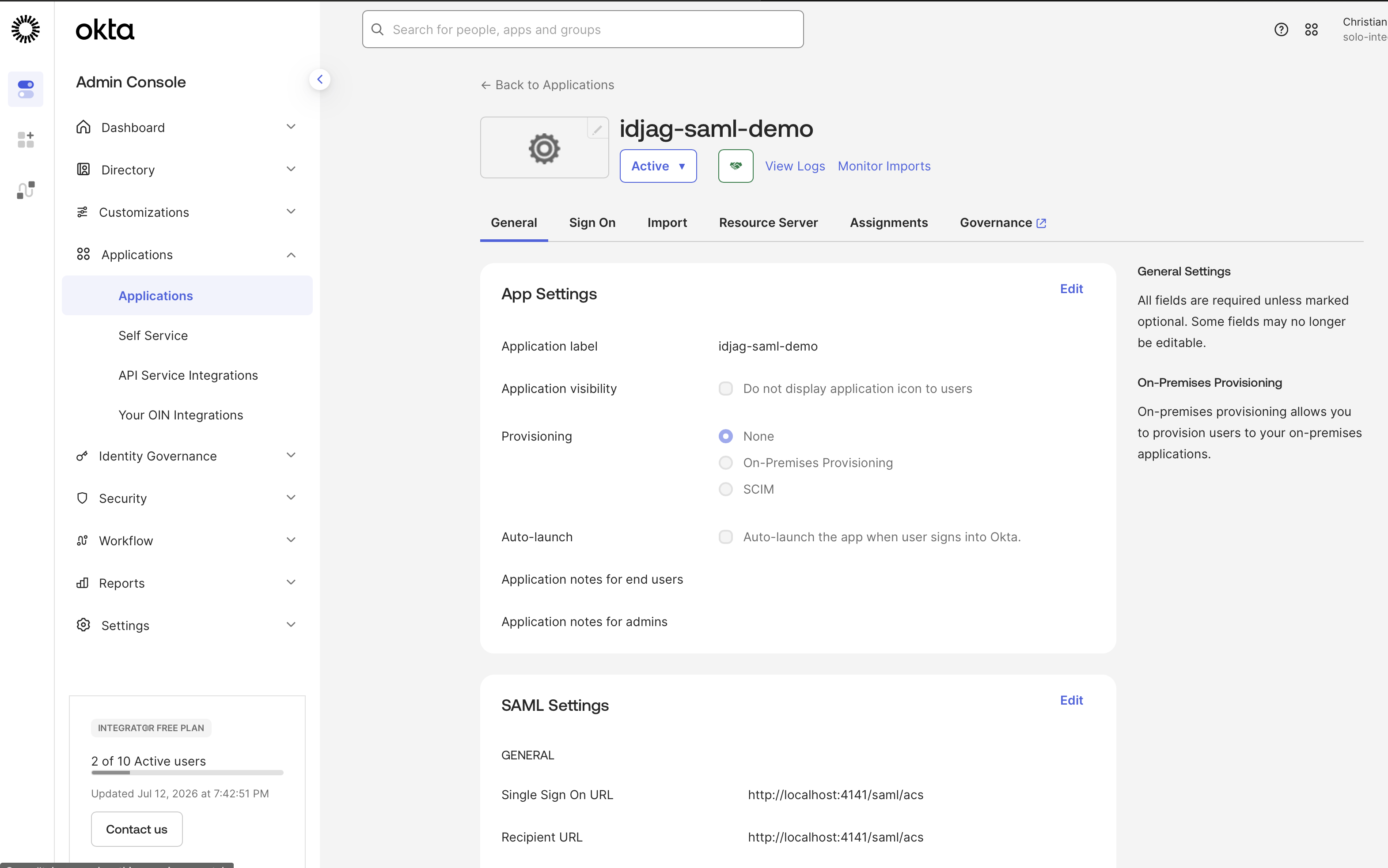
Task: Open the app launcher grid icon in header
Action: click(1312, 29)
